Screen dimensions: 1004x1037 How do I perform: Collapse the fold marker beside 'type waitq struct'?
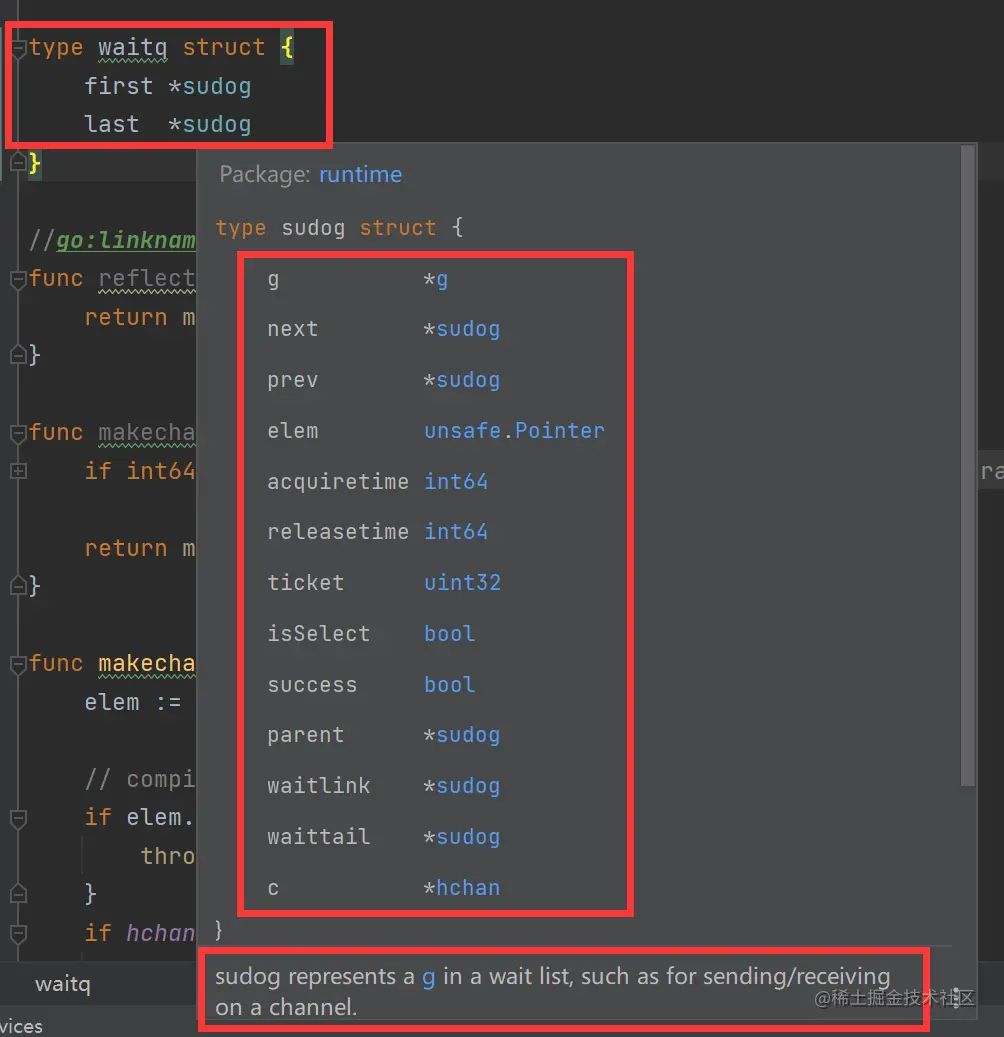[19, 48]
